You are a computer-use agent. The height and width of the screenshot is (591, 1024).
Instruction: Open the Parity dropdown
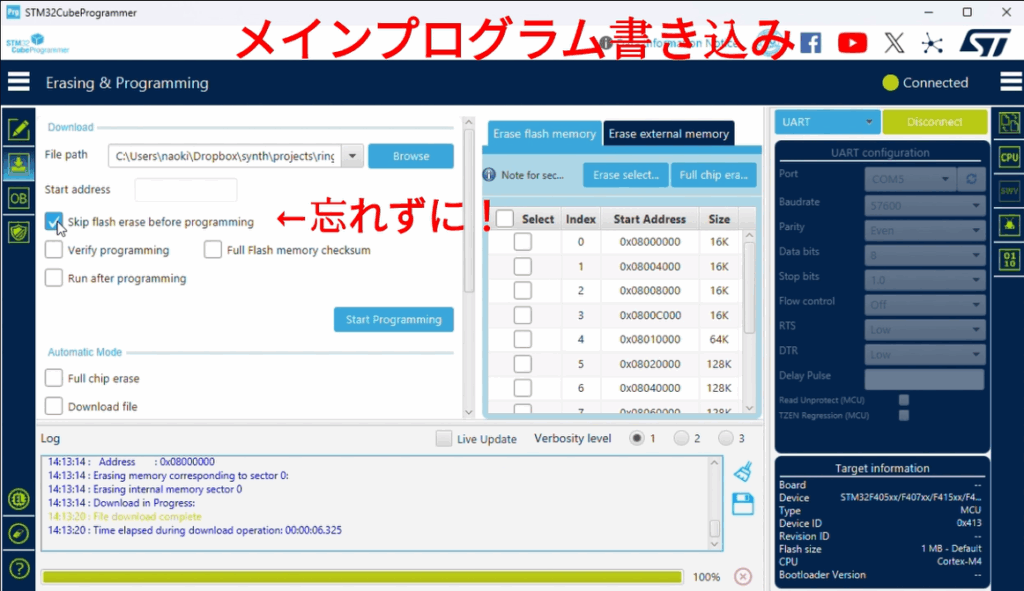click(x=924, y=231)
